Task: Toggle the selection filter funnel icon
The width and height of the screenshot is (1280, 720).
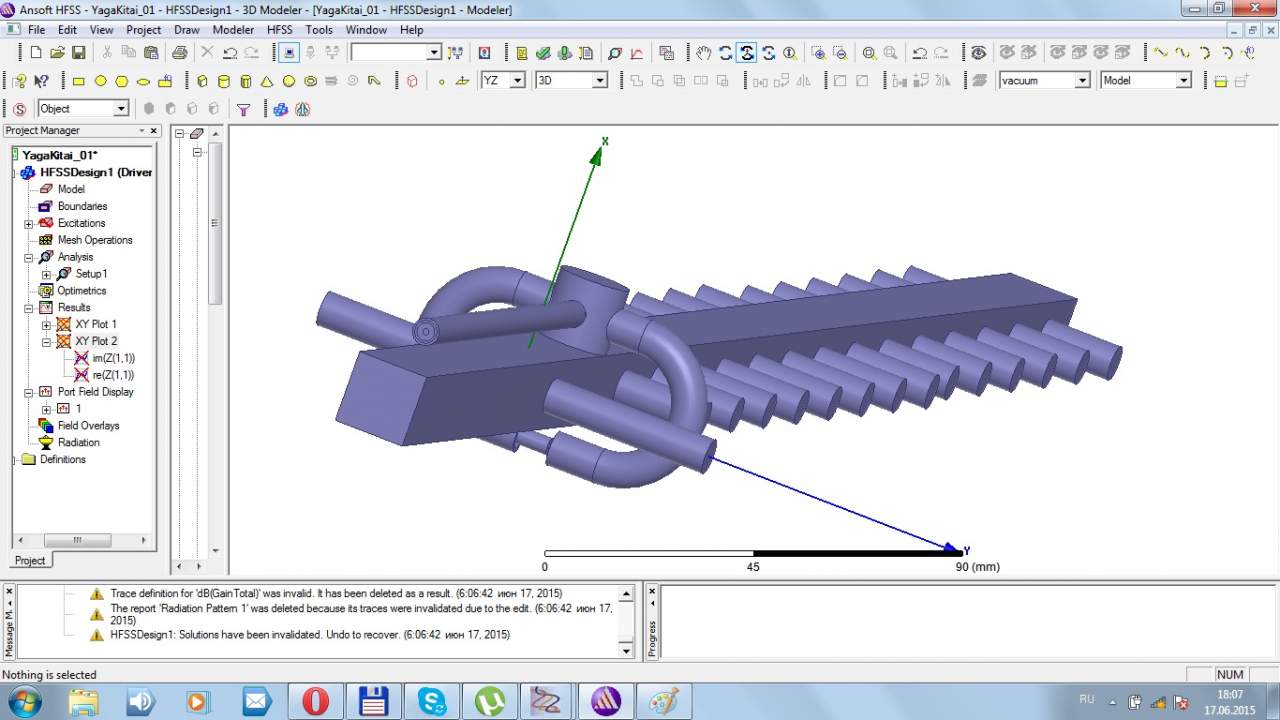Action: coord(243,109)
